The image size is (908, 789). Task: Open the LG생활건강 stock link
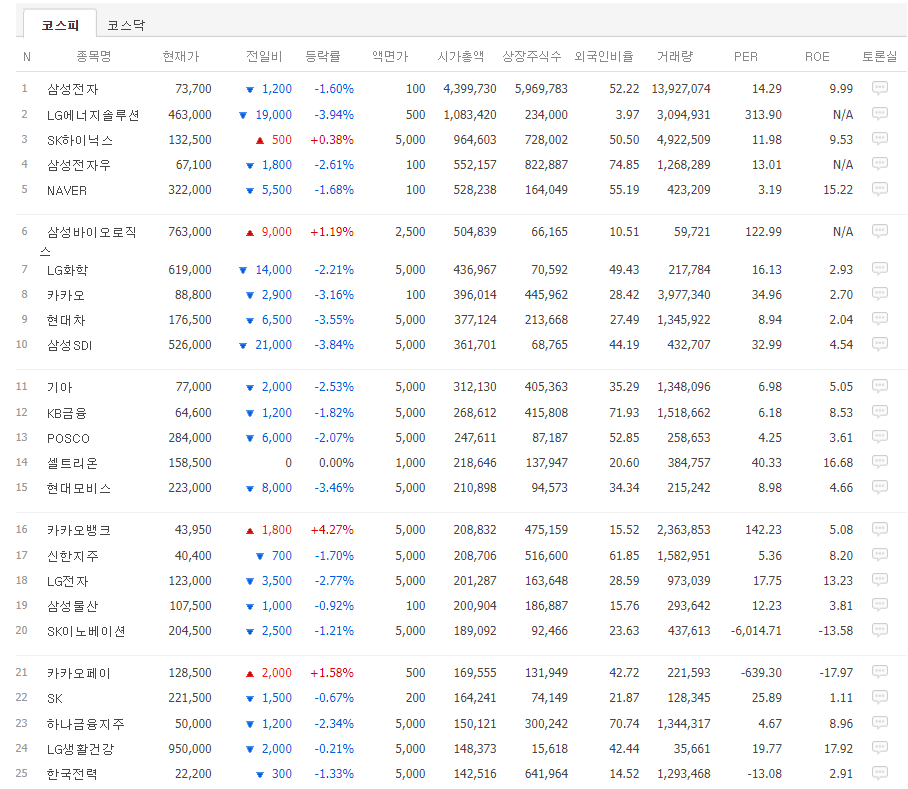point(80,750)
